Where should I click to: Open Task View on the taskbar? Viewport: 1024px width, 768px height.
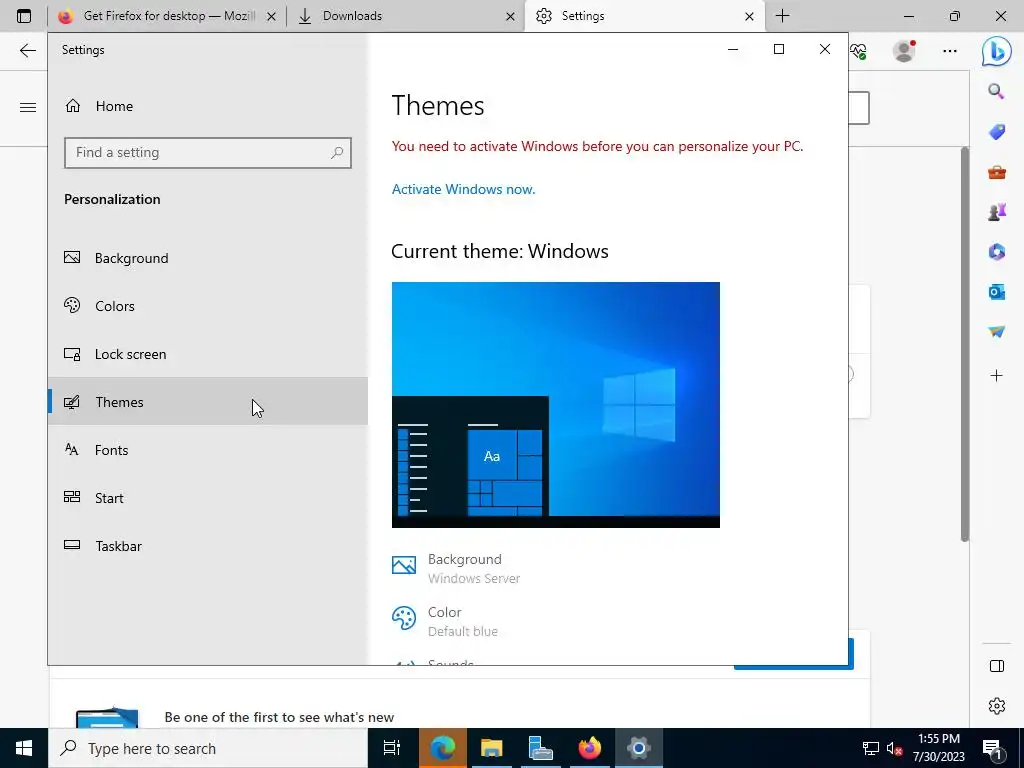[392, 748]
